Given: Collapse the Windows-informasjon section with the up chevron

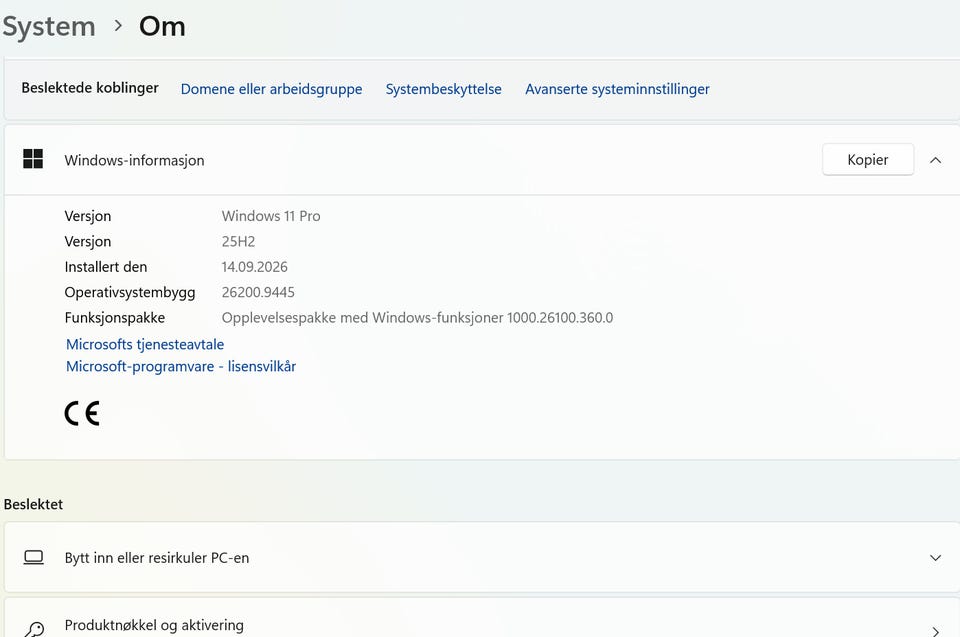Looking at the screenshot, I should (936, 160).
